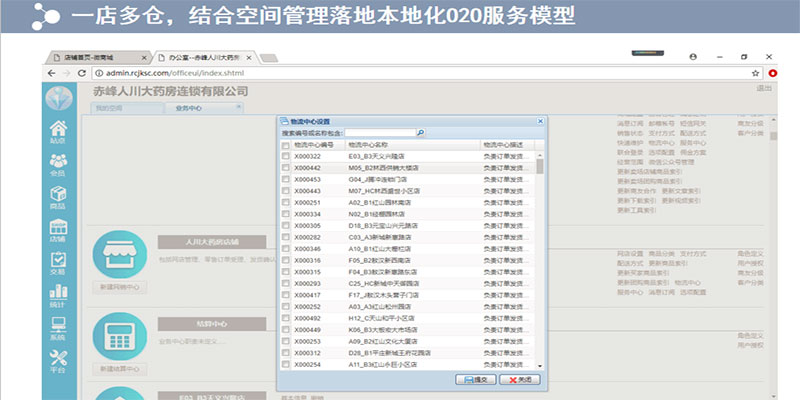Close the 业务中心 page tab via its icon

pyautogui.click(x=238, y=107)
